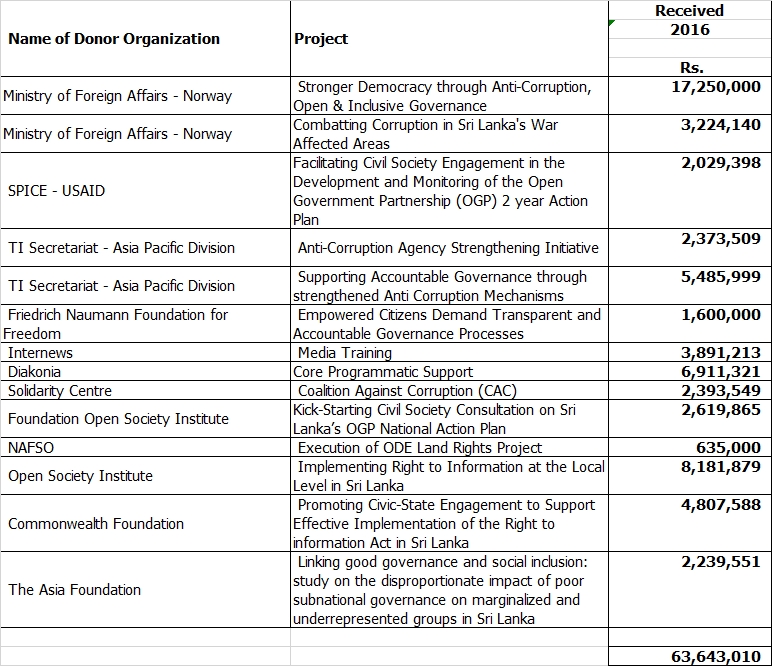Select the 'Internews' donor cell
The height and width of the screenshot is (666, 772).
(x=145, y=352)
